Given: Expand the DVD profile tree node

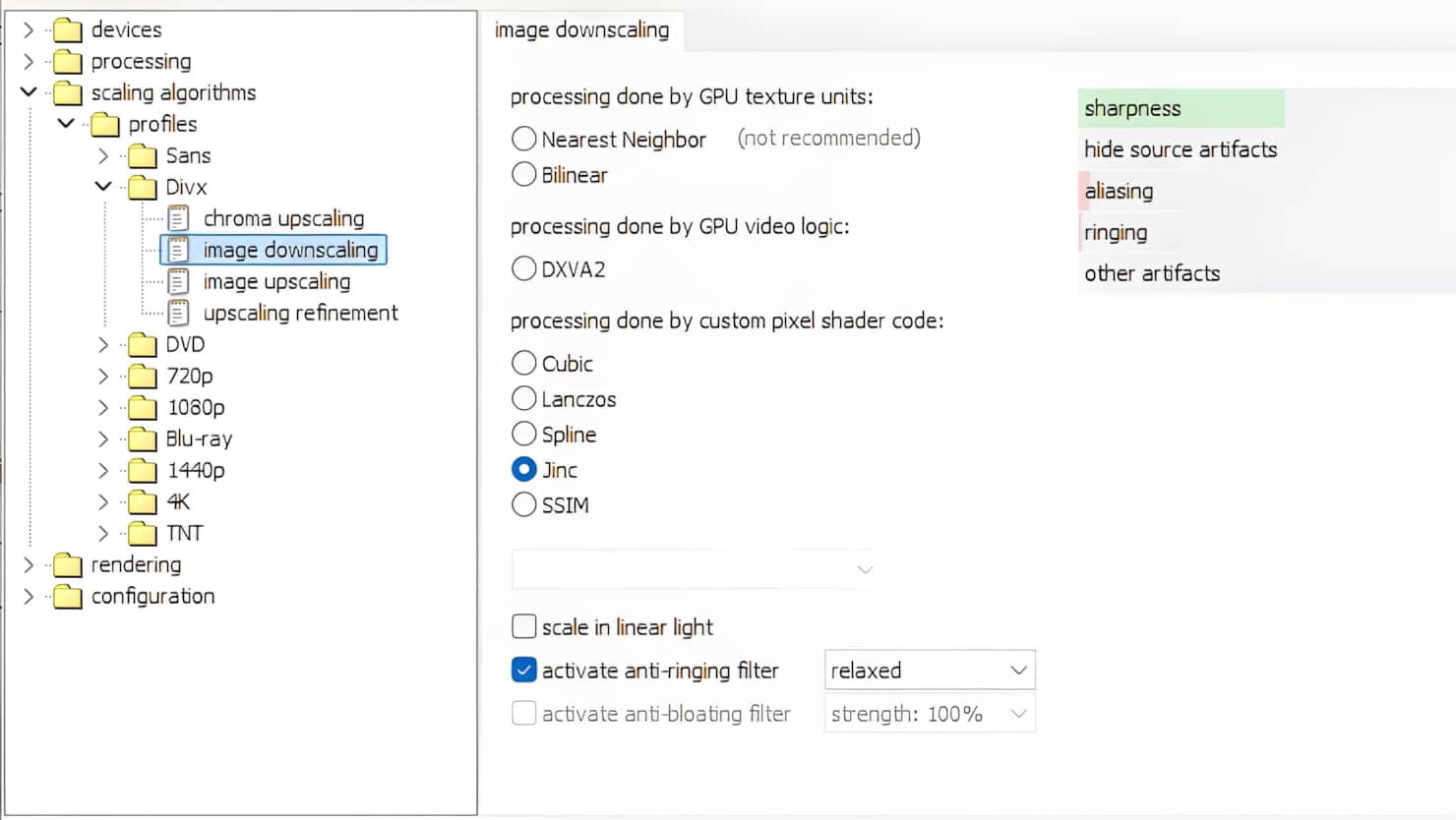Looking at the screenshot, I should (x=103, y=345).
